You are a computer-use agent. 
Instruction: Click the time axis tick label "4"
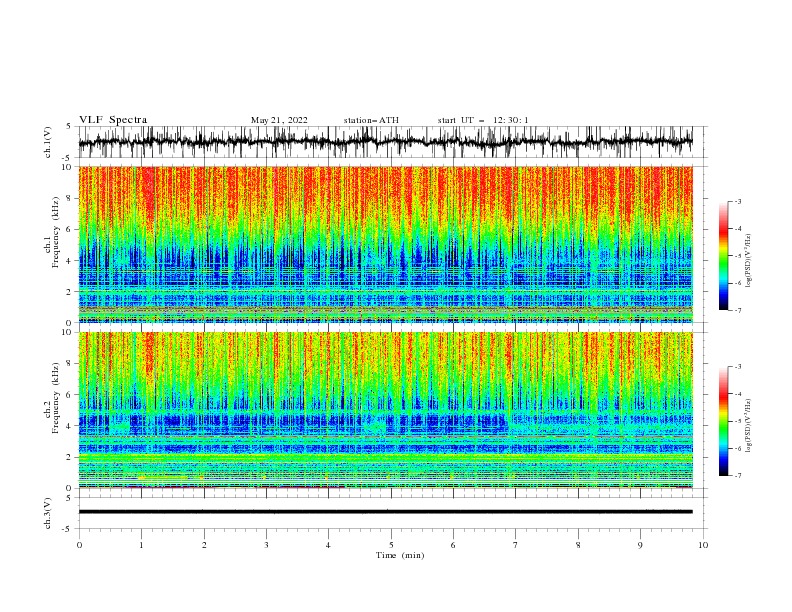[x=328, y=545]
